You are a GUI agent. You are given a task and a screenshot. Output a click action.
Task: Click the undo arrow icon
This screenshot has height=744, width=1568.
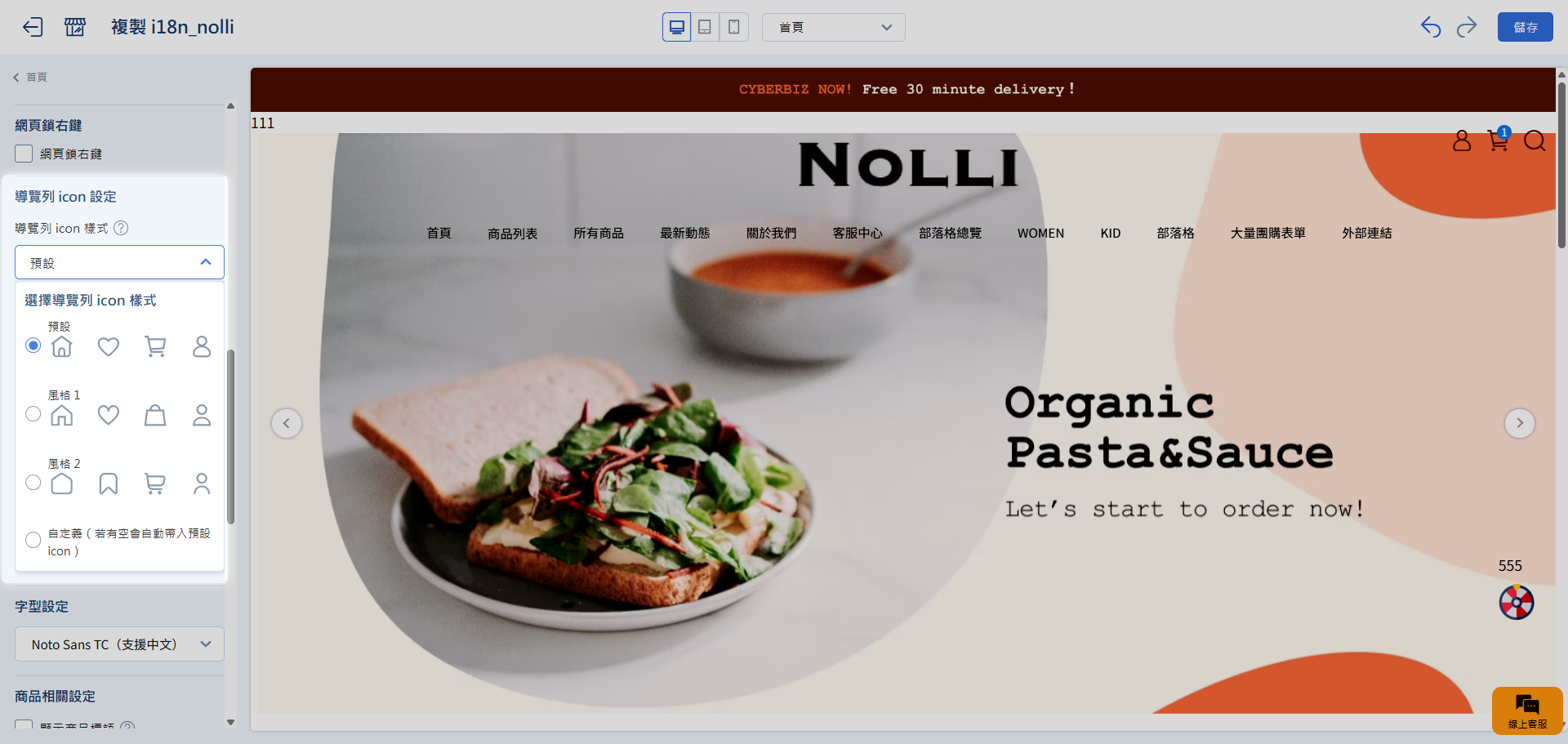pyautogui.click(x=1431, y=27)
